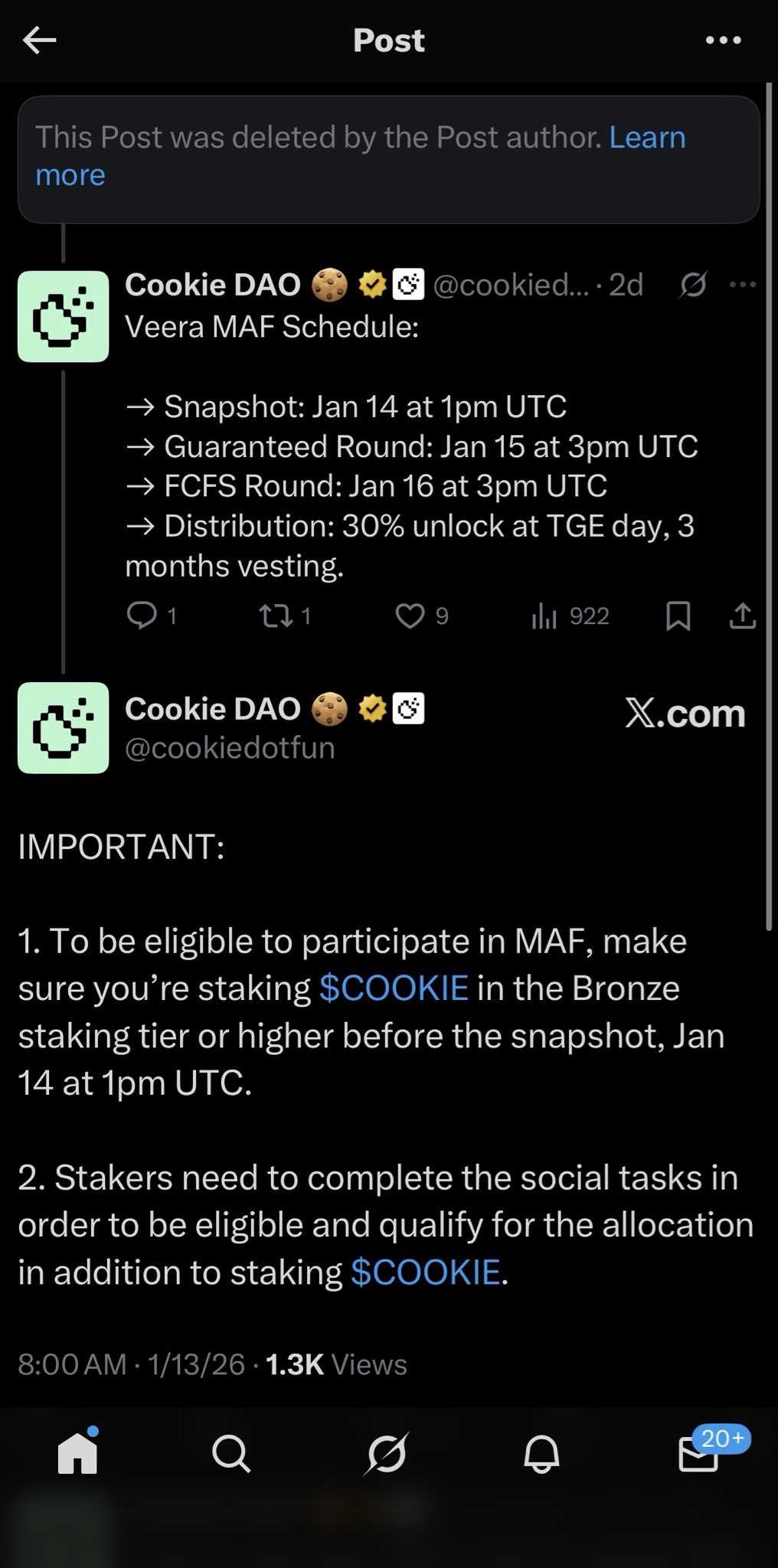The height and width of the screenshot is (1568, 778).
Task: Repost the Veera MAF Schedule post
Action: [x=275, y=616]
